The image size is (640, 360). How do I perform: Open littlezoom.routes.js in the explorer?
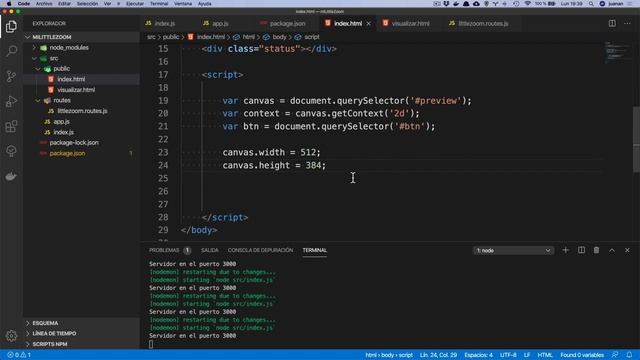[x=81, y=111]
